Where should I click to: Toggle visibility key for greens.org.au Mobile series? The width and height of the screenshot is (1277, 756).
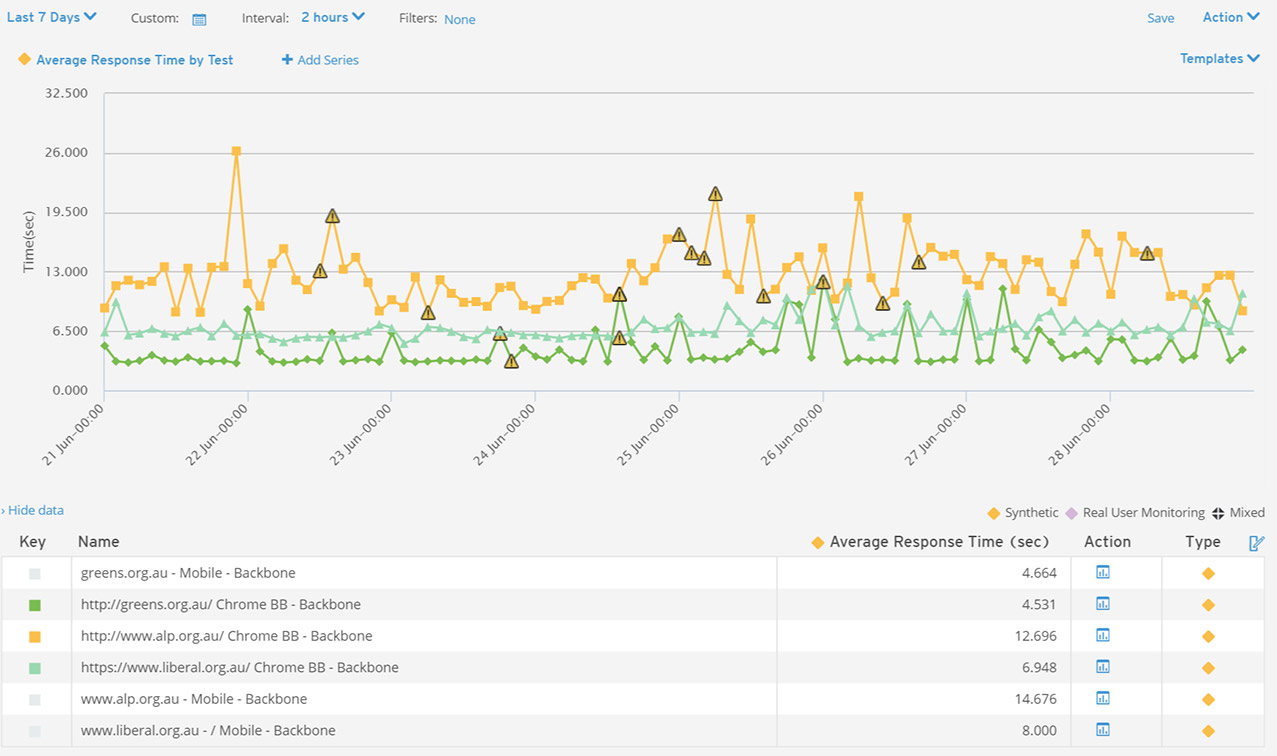tap(35, 574)
